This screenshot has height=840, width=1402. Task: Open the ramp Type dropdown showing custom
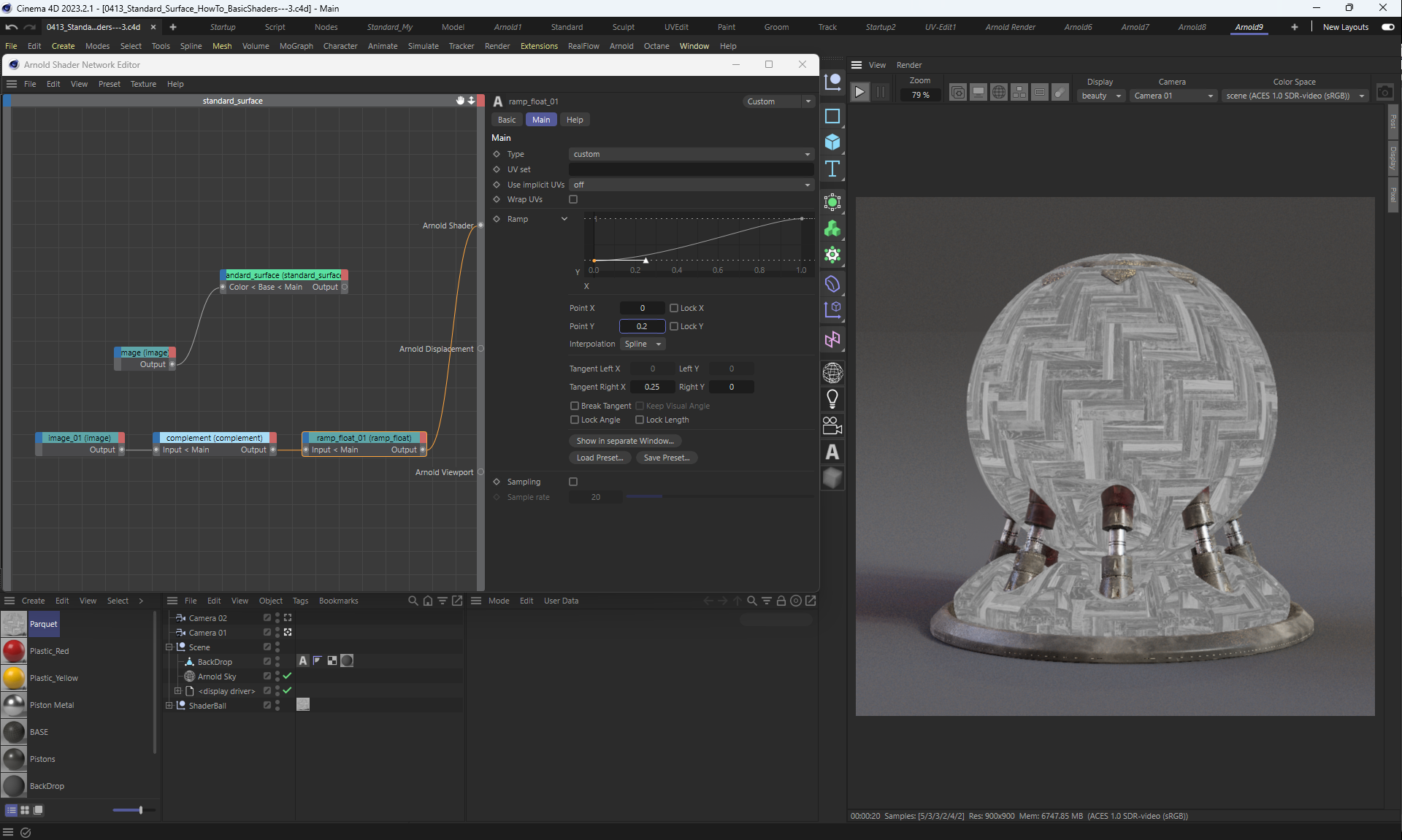pyautogui.click(x=690, y=154)
